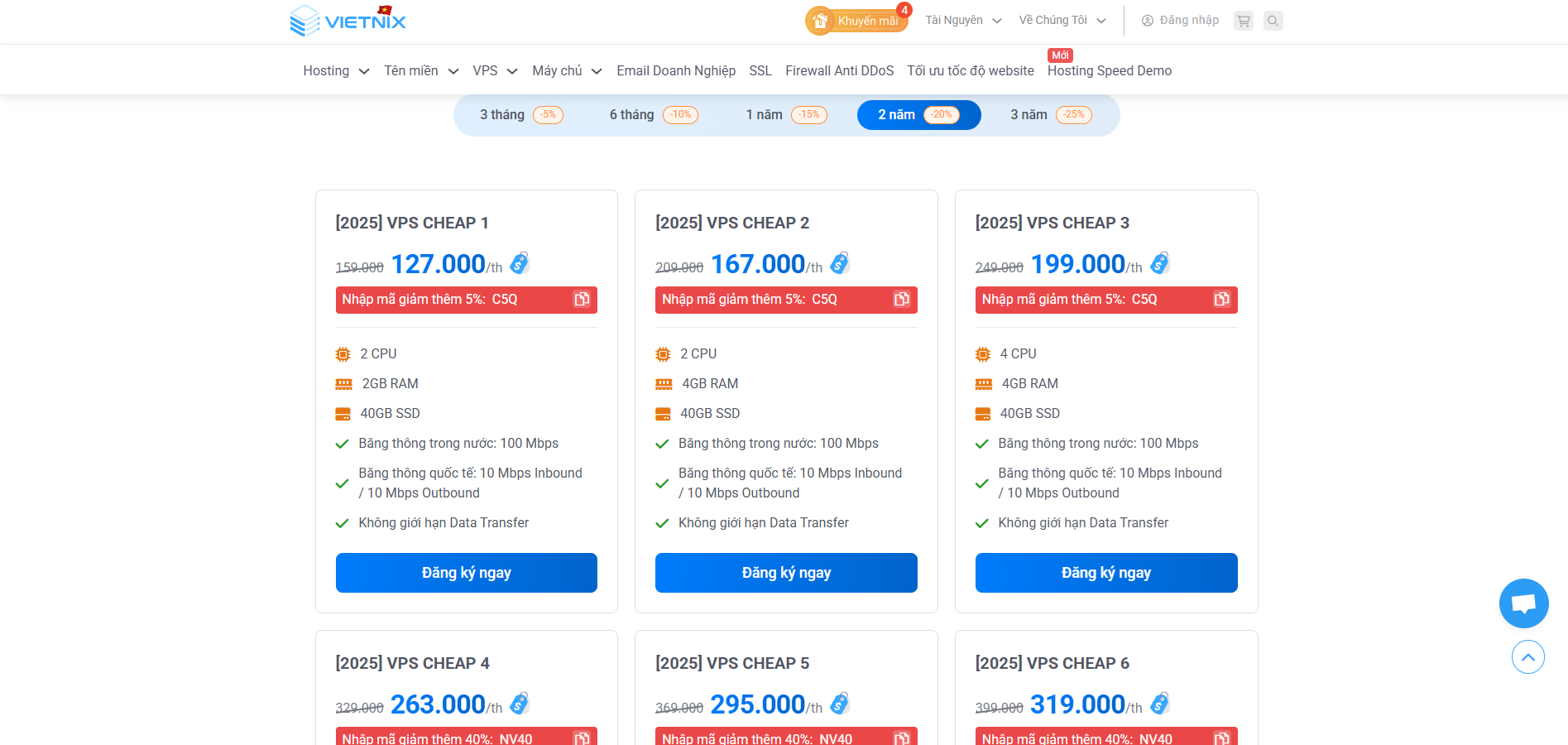Image resolution: width=1568 pixels, height=745 pixels.
Task: Click the Đăng nhập login link
Action: [1180, 21]
